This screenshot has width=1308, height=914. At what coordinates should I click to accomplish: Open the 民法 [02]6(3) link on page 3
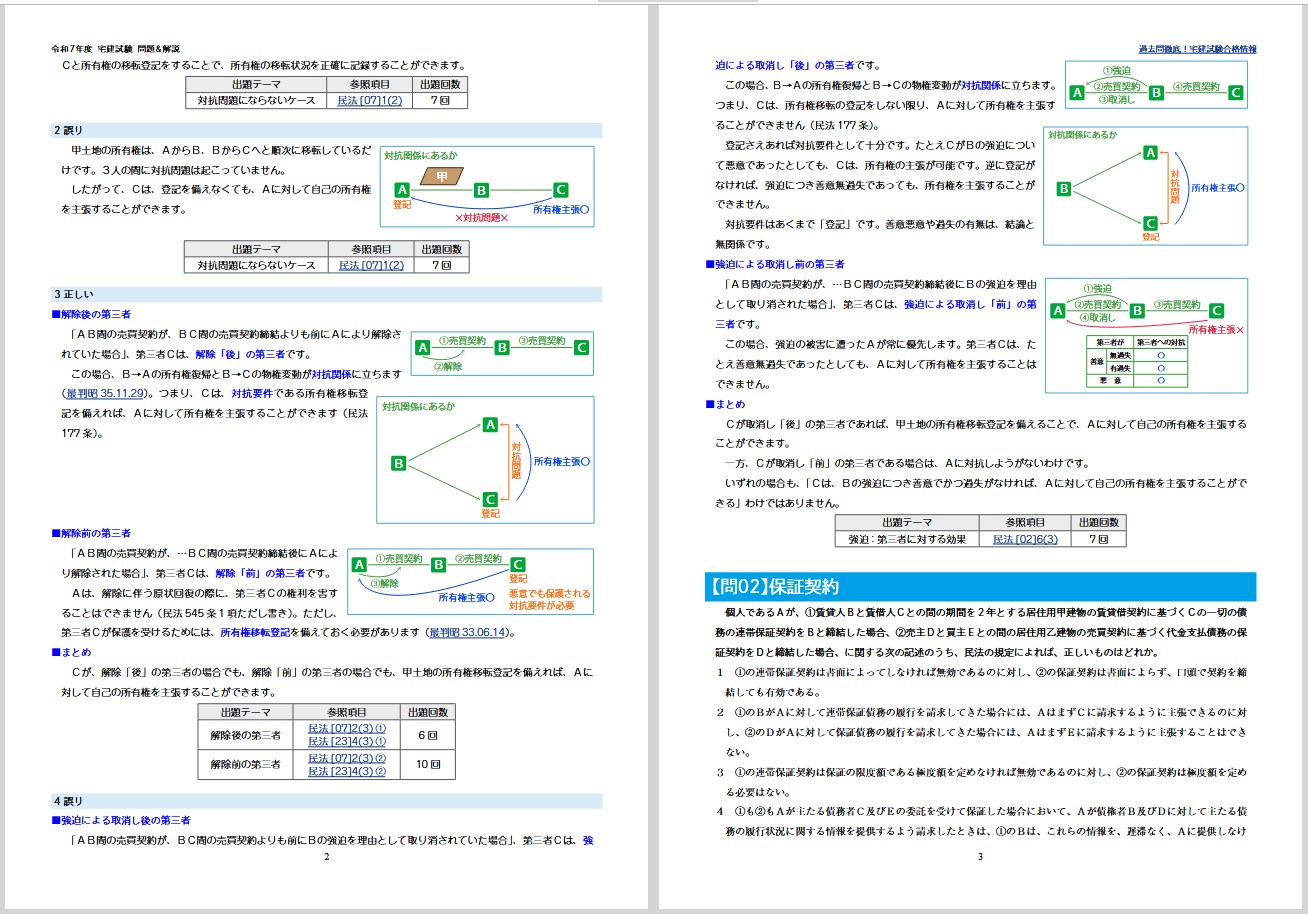pos(1024,539)
